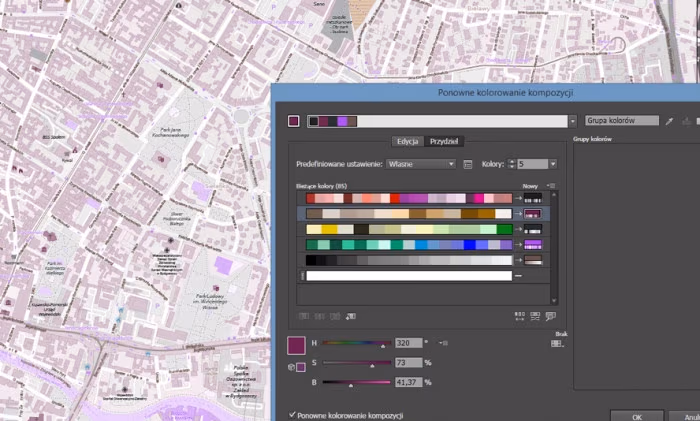
Task: Toggle the arrow of the yellow-green color row
Action: [518, 229]
